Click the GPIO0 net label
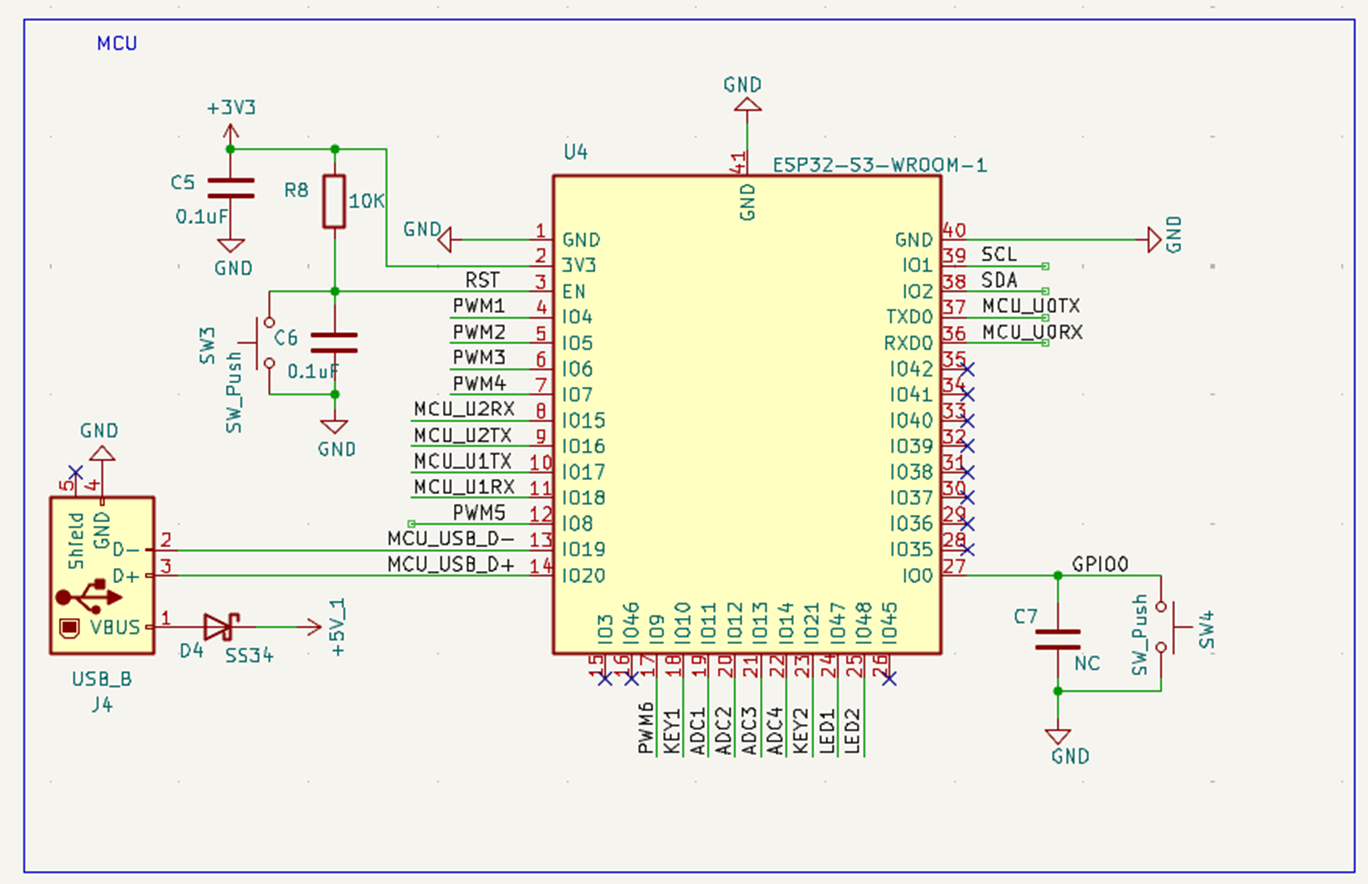This screenshot has width=1368, height=884. (x=1100, y=564)
